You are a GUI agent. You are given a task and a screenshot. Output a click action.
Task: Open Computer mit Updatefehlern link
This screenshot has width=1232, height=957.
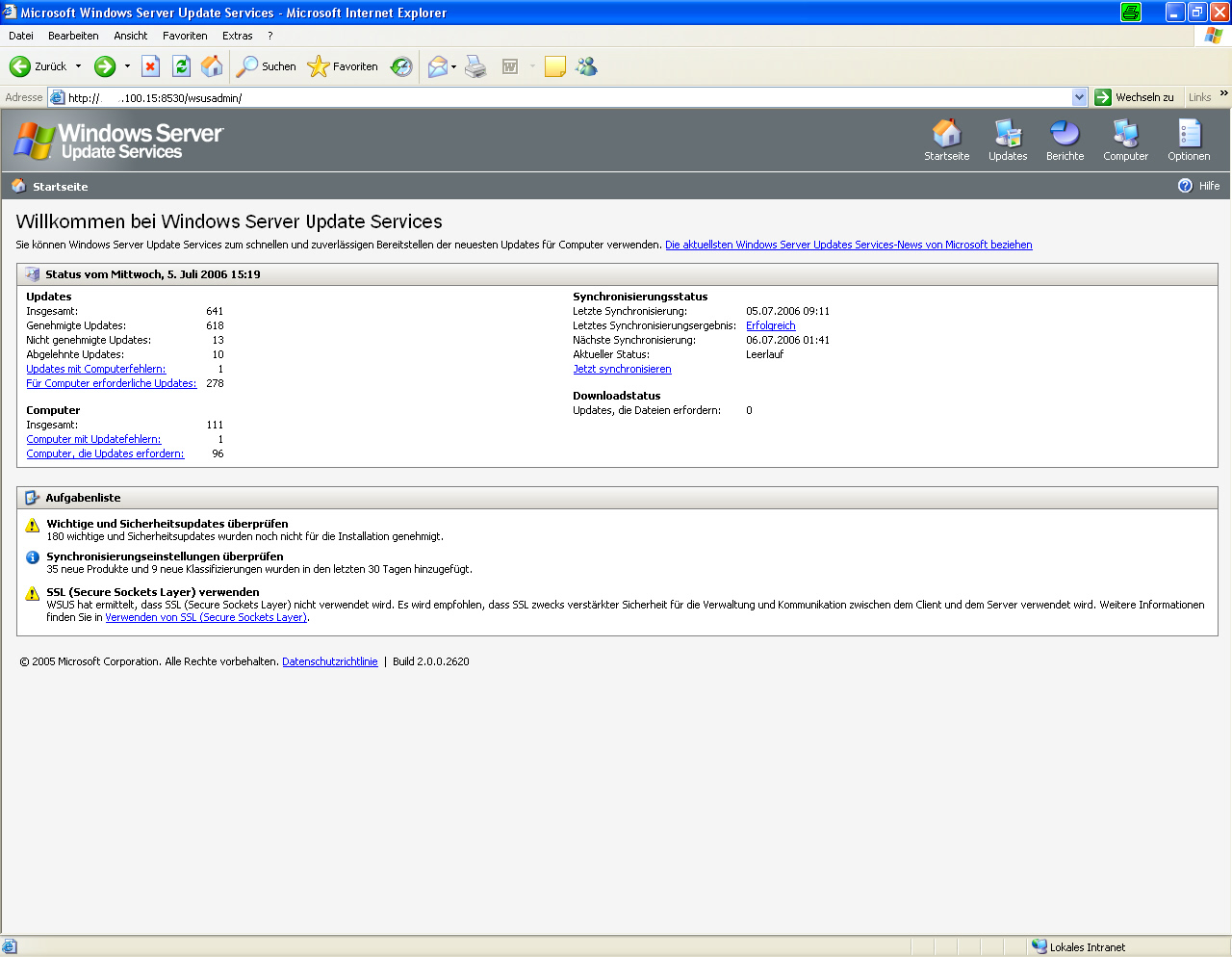coord(93,439)
